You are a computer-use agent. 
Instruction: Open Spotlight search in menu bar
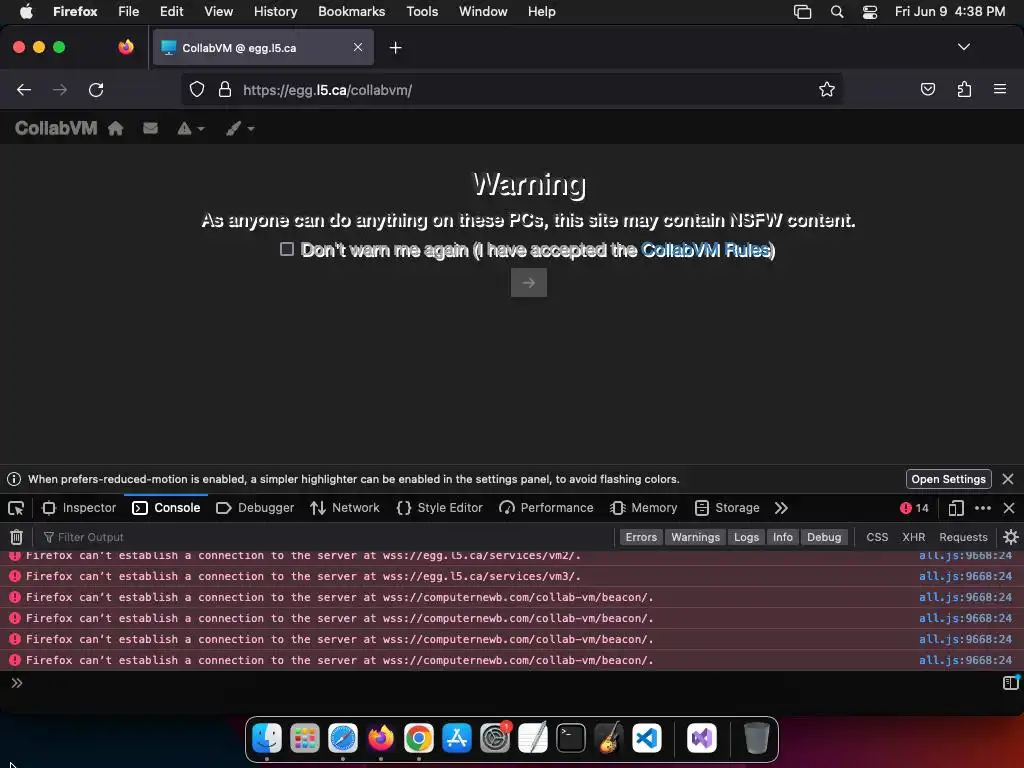click(837, 11)
